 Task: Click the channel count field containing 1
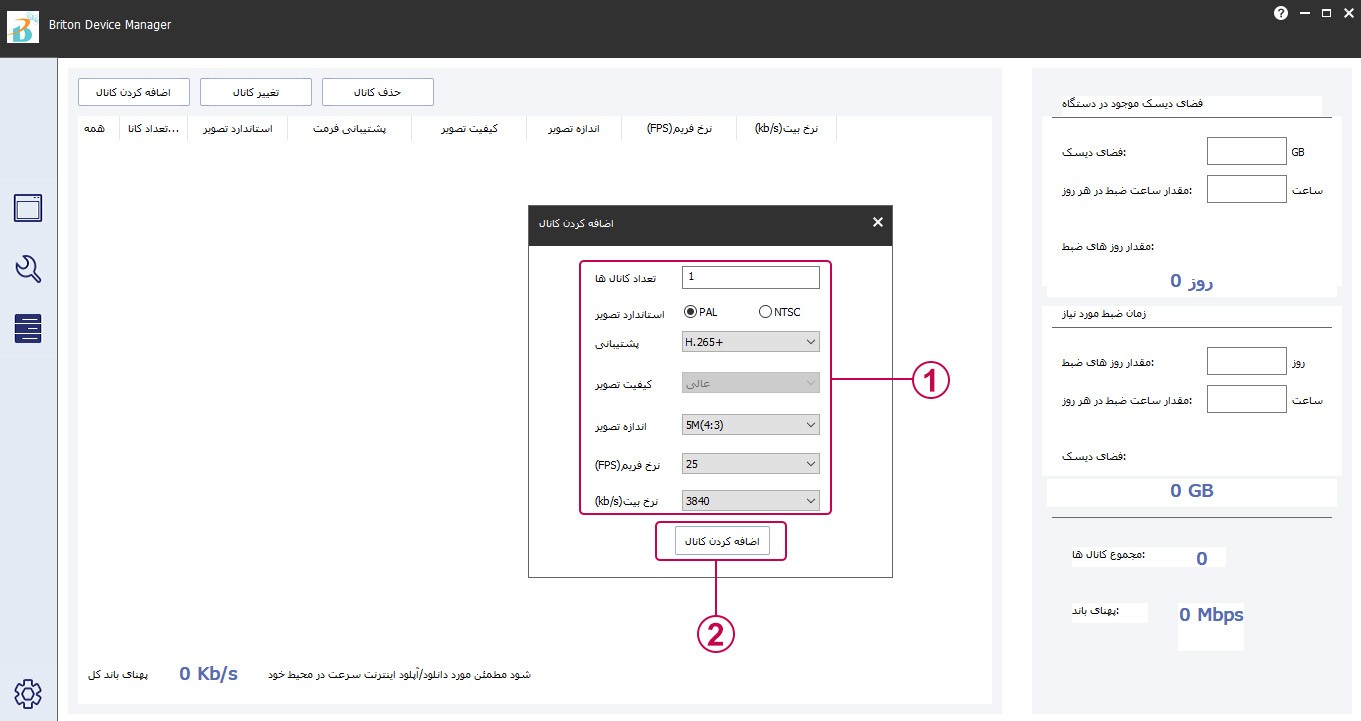pyautogui.click(x=750, y=277)
